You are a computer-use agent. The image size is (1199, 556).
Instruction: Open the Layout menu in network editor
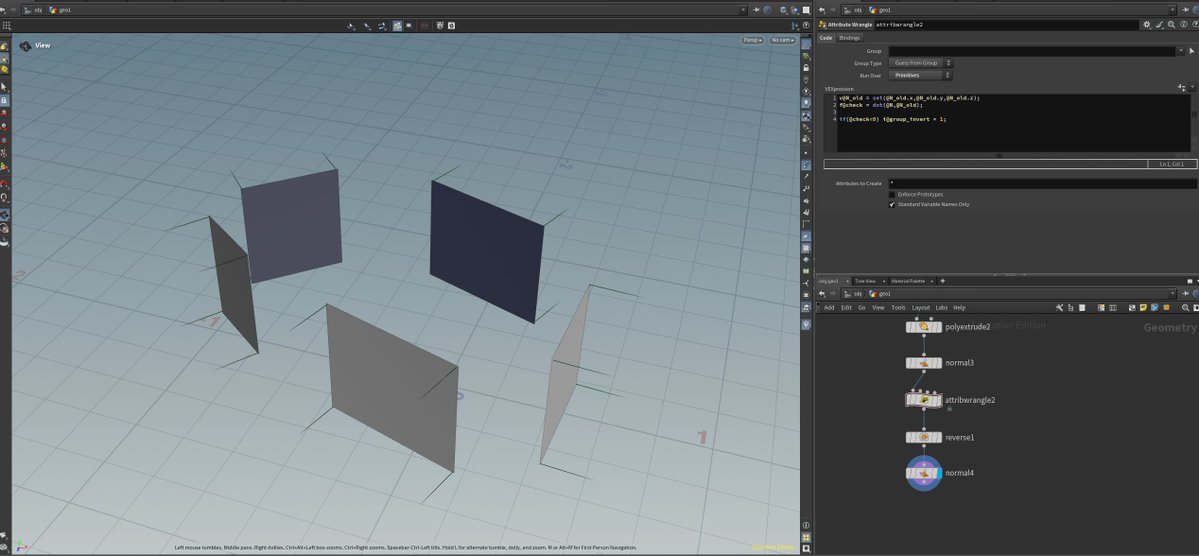click(921, 307)
